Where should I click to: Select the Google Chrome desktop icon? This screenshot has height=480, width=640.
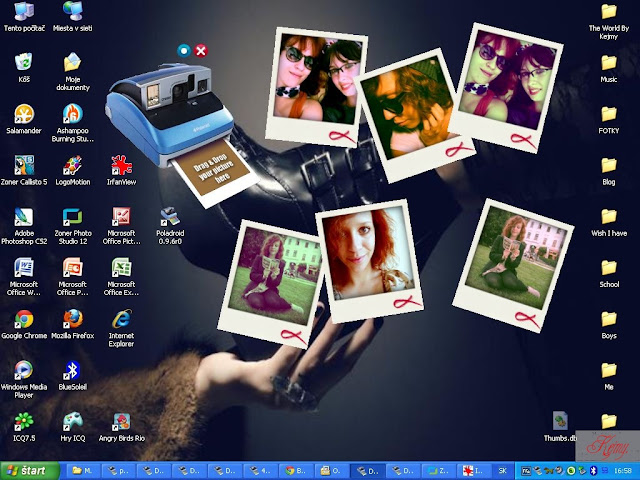coord(24,324)
